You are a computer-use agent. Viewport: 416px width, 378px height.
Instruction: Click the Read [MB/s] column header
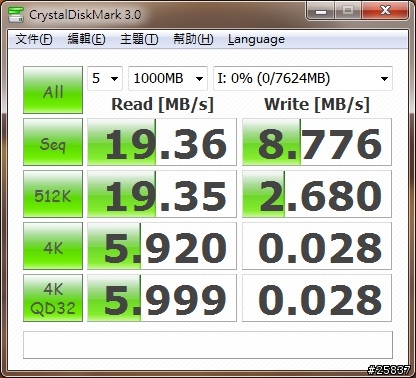click(x=162, y=104)
